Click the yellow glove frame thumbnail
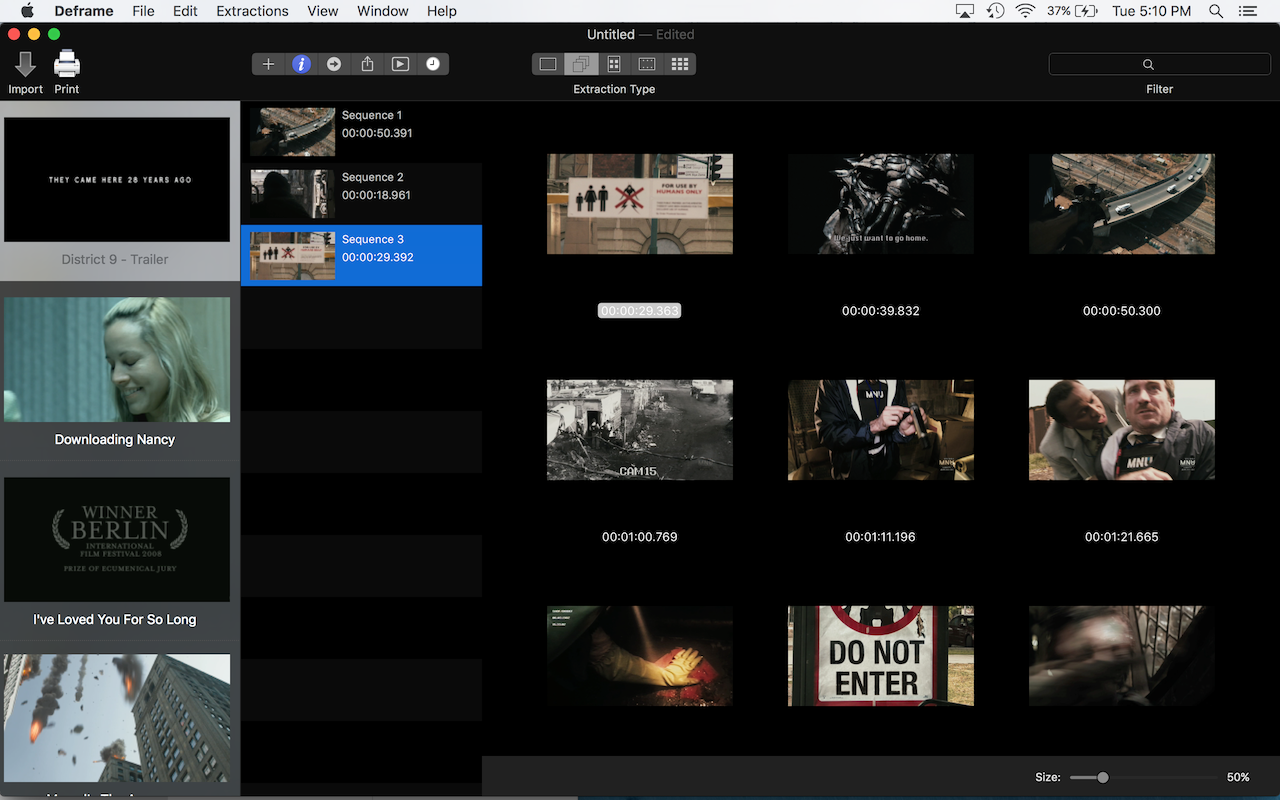1280x800 pixels. coord(640,656)
